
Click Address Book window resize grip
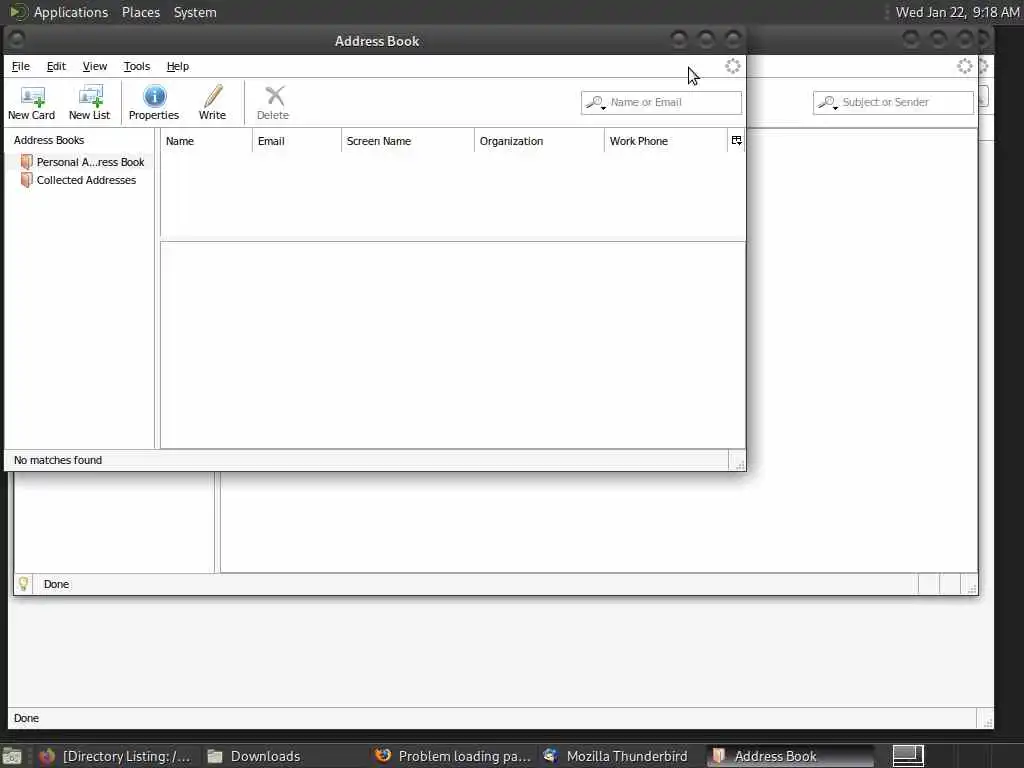pyautogui.click(x=739, y=464)
